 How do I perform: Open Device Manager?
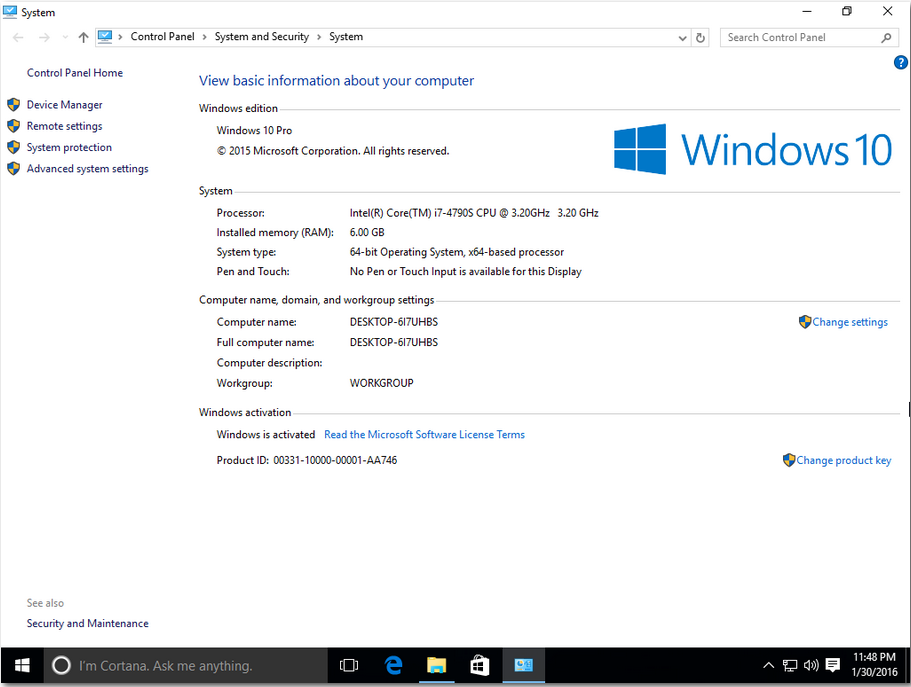tap(64, 105)
